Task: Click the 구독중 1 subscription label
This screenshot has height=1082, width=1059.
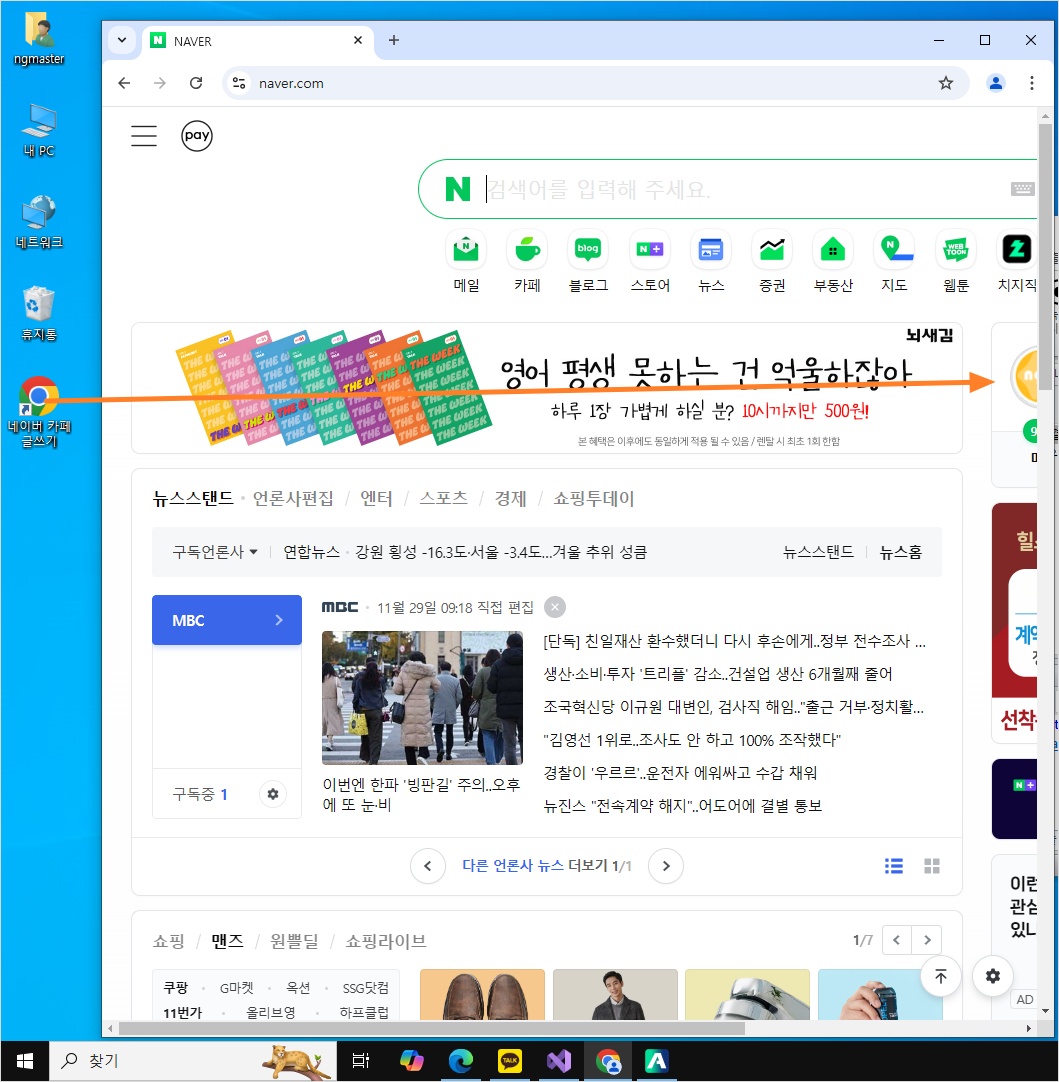Action: [200, 794]
